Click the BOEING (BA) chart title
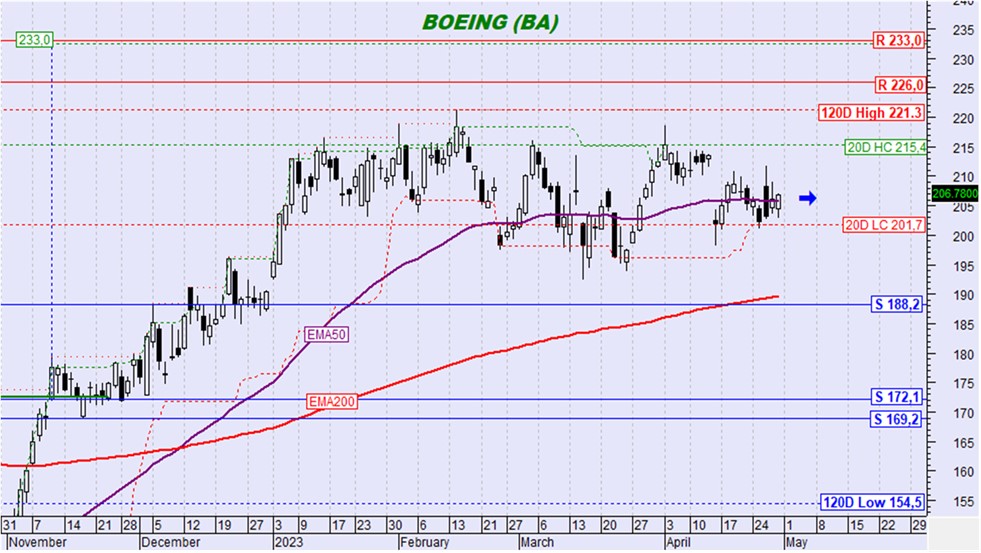Viewport: 981px width, 553px height. tap(490, 23)
